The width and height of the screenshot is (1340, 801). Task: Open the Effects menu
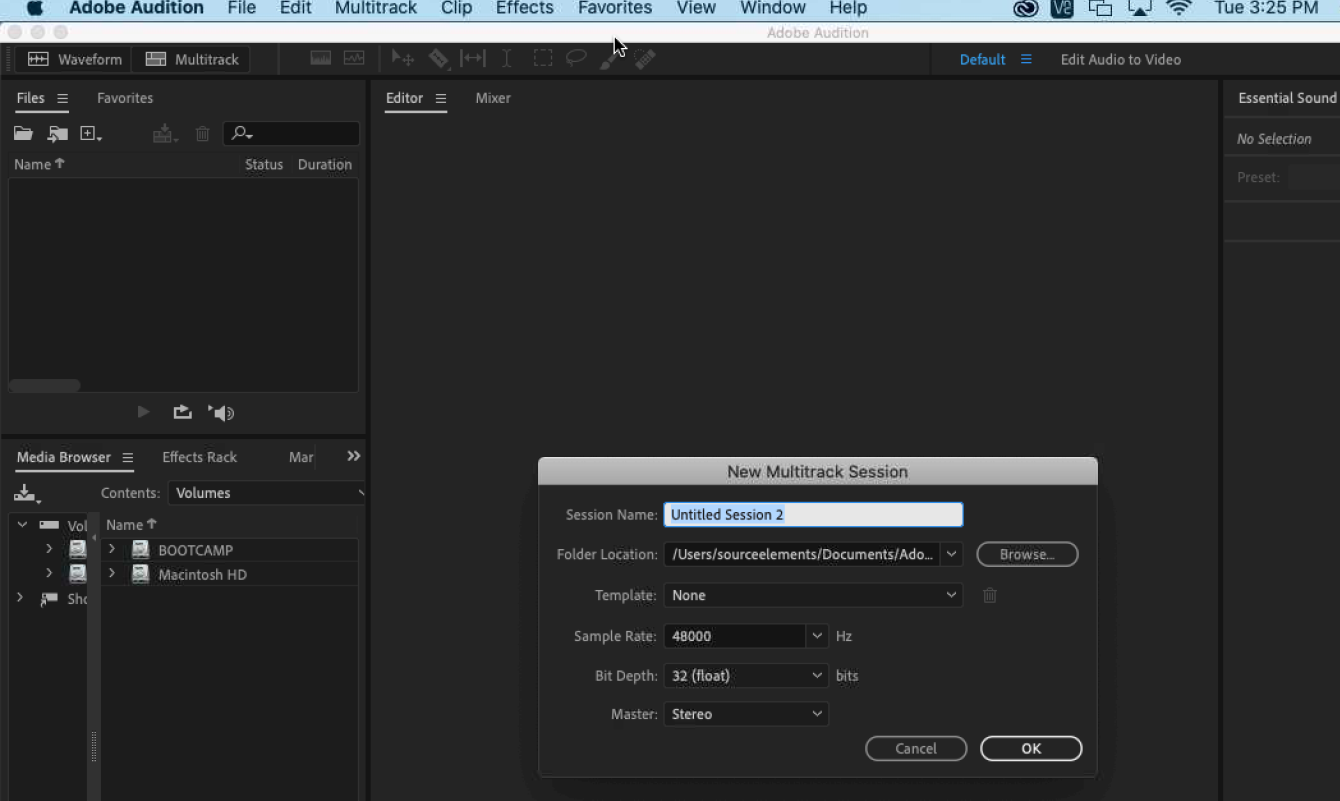pos(524,9)
